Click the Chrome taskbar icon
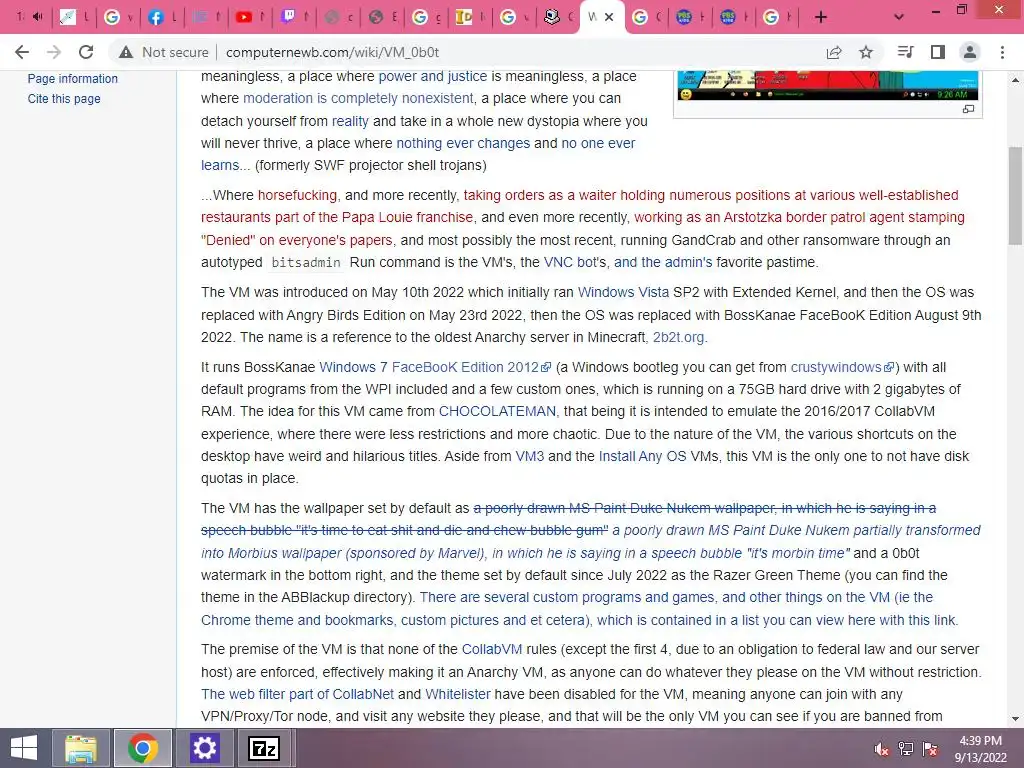The height and width of the screenshot is (768, 1024). coord(142,748)
